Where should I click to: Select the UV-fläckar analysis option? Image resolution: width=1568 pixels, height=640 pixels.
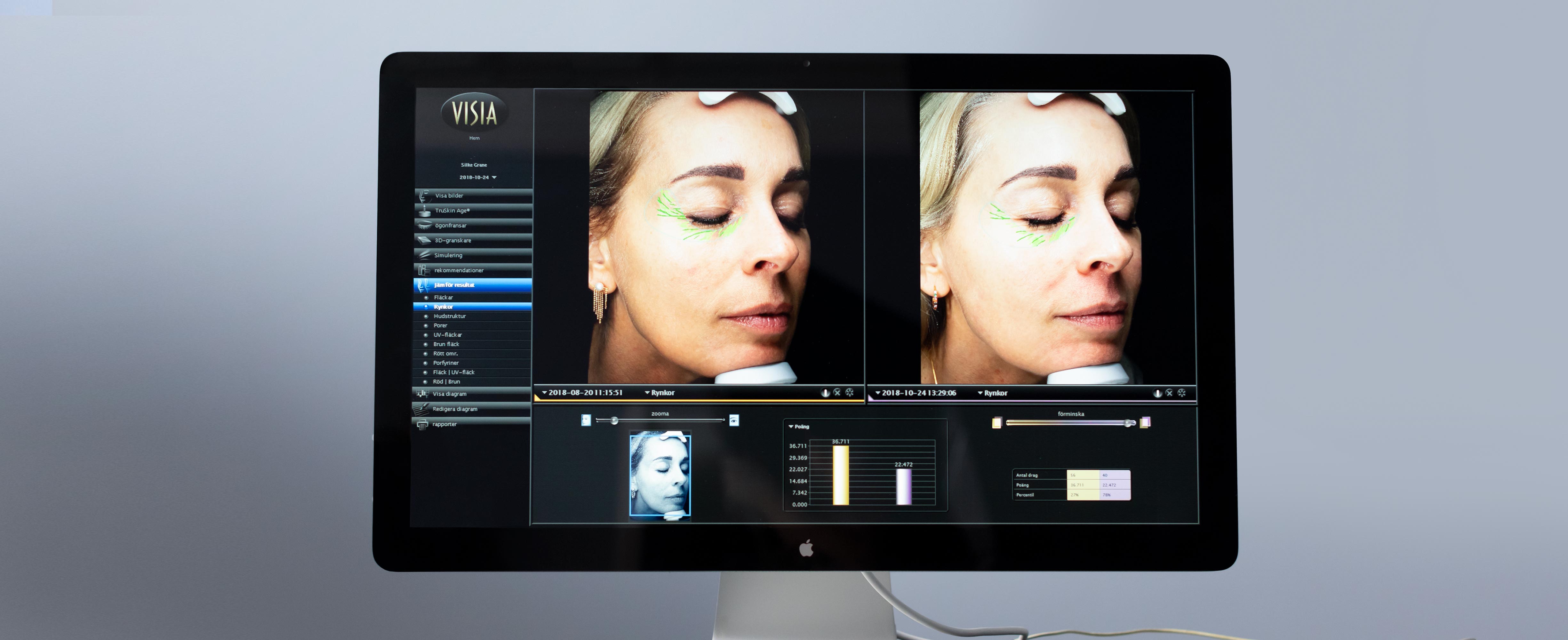pyautogui.click(x=447, y=335)
